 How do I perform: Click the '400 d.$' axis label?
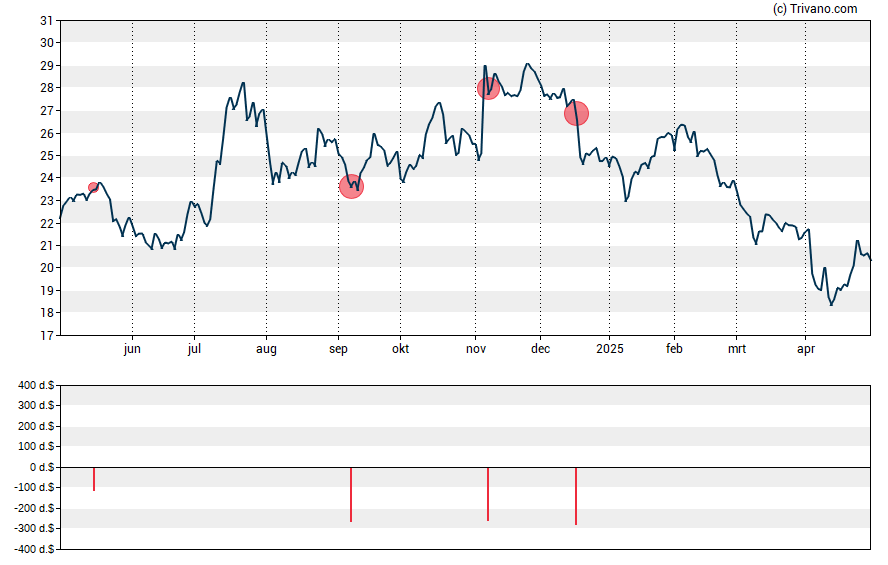click(x=36, y=386)
